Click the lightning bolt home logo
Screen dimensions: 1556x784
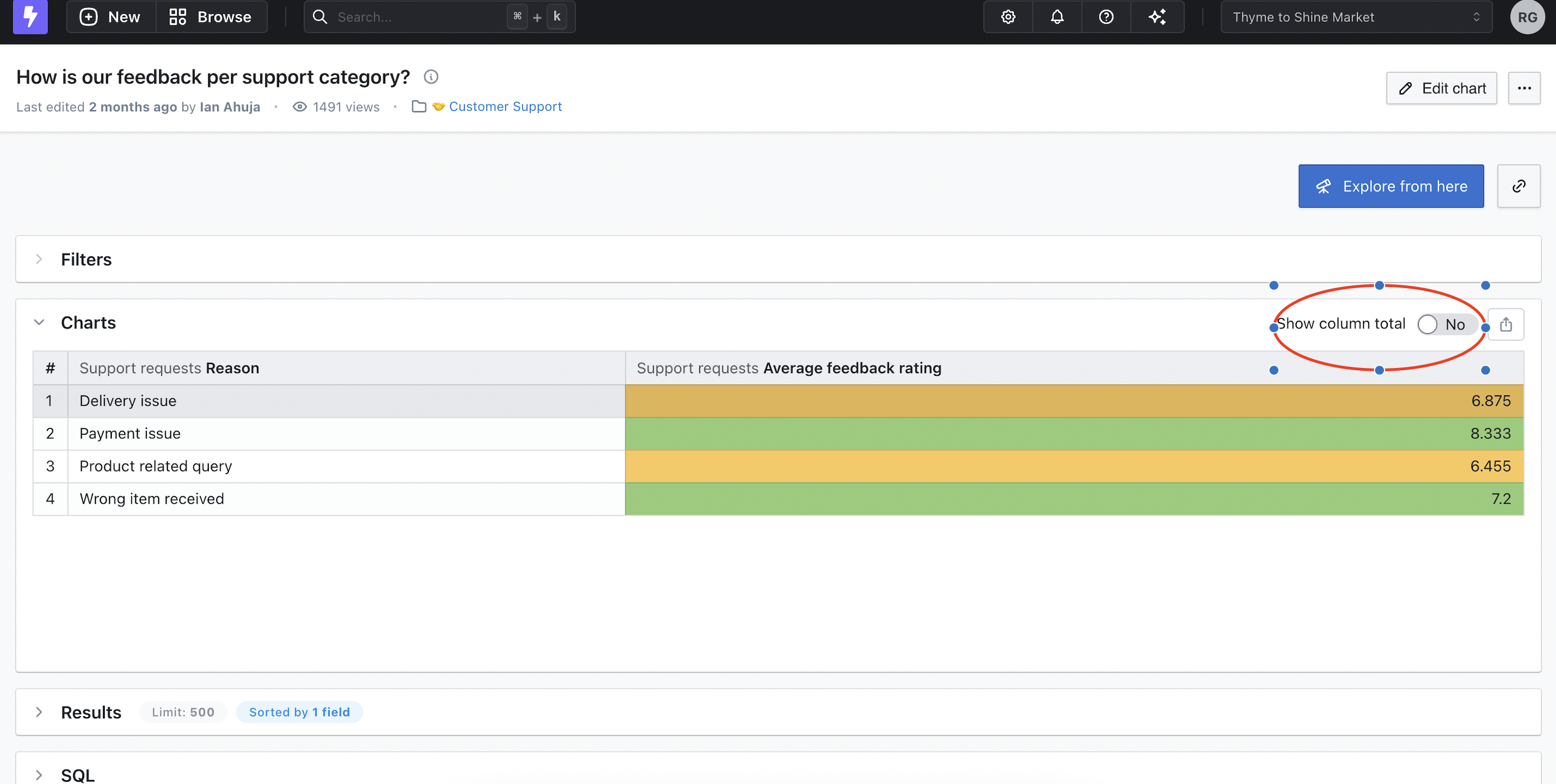click(30, 17)
